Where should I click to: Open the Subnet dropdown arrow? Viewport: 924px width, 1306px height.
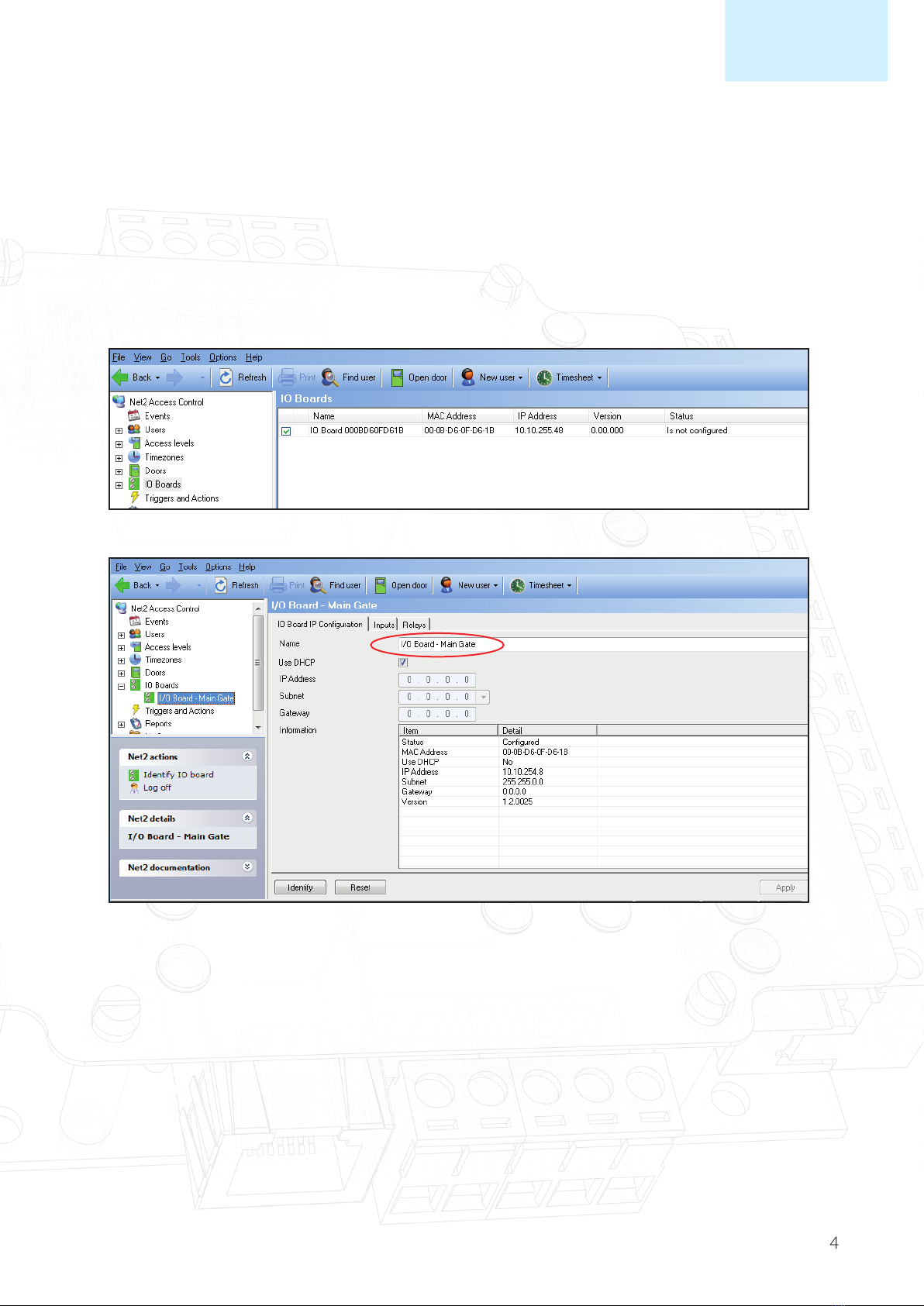[484, 697]
